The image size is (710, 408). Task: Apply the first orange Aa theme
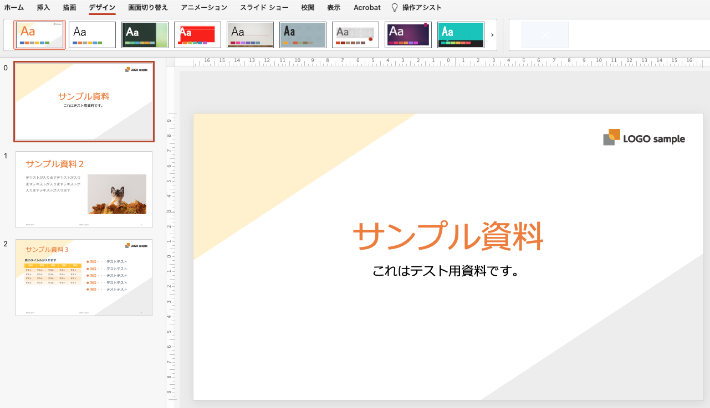point(40,34)
